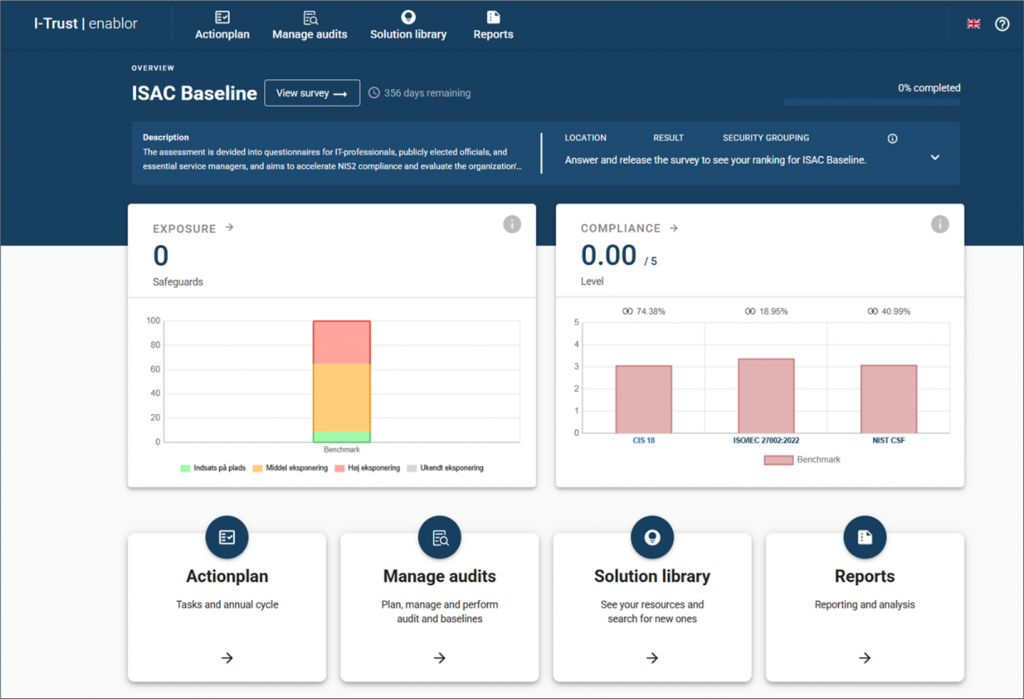
Task: Click the round Reports card icon
Action: [864, 538]
